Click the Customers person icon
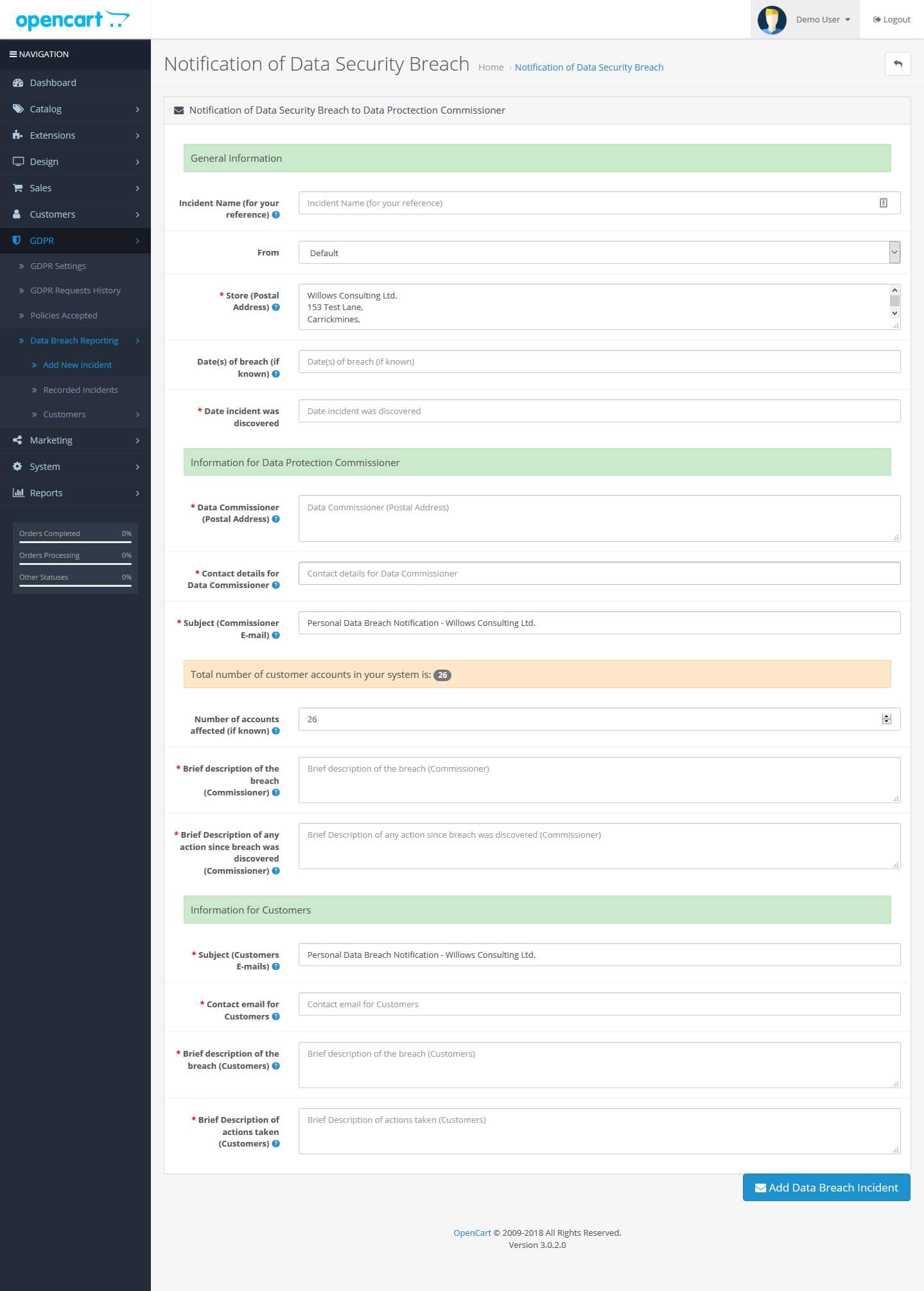The image size is (924, 1291). pos(17,214)
